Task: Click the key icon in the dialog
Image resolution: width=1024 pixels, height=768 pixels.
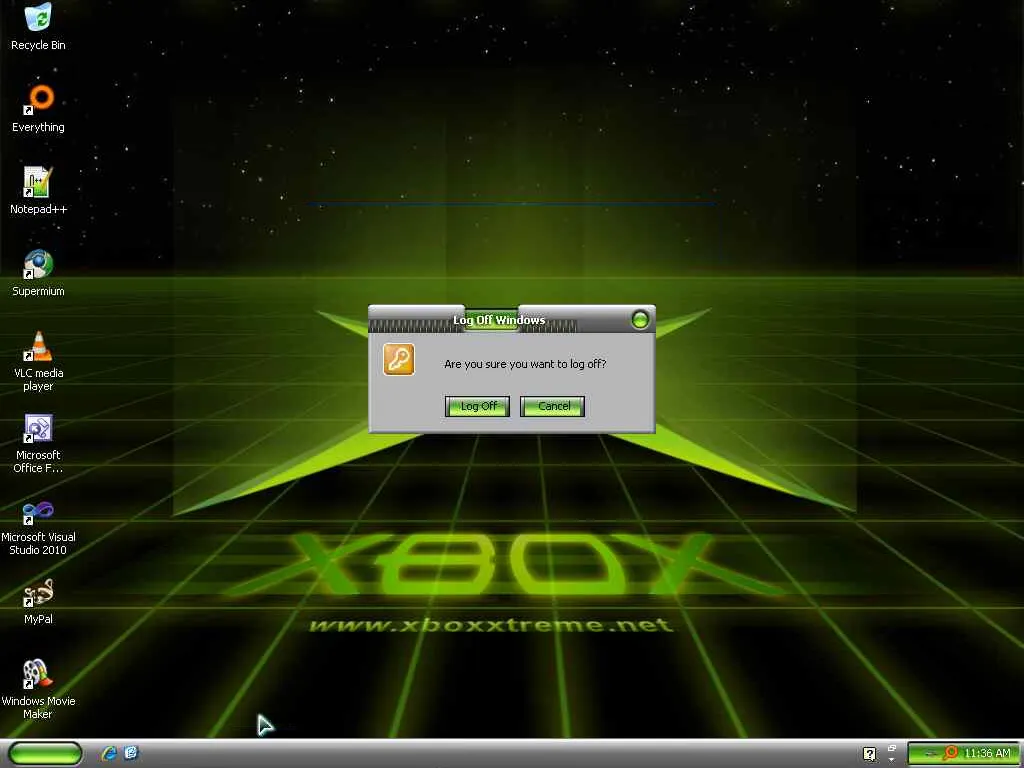Action: click(399, 360)
